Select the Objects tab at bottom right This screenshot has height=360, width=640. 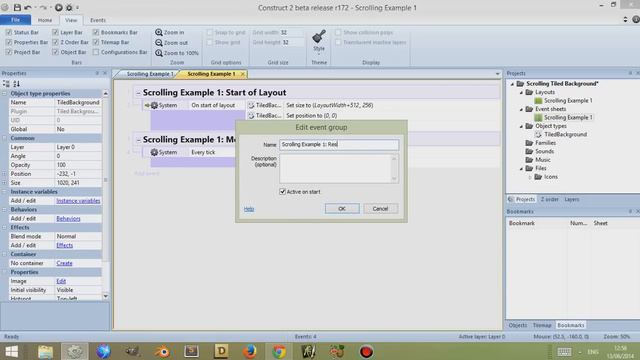(518, 325)
